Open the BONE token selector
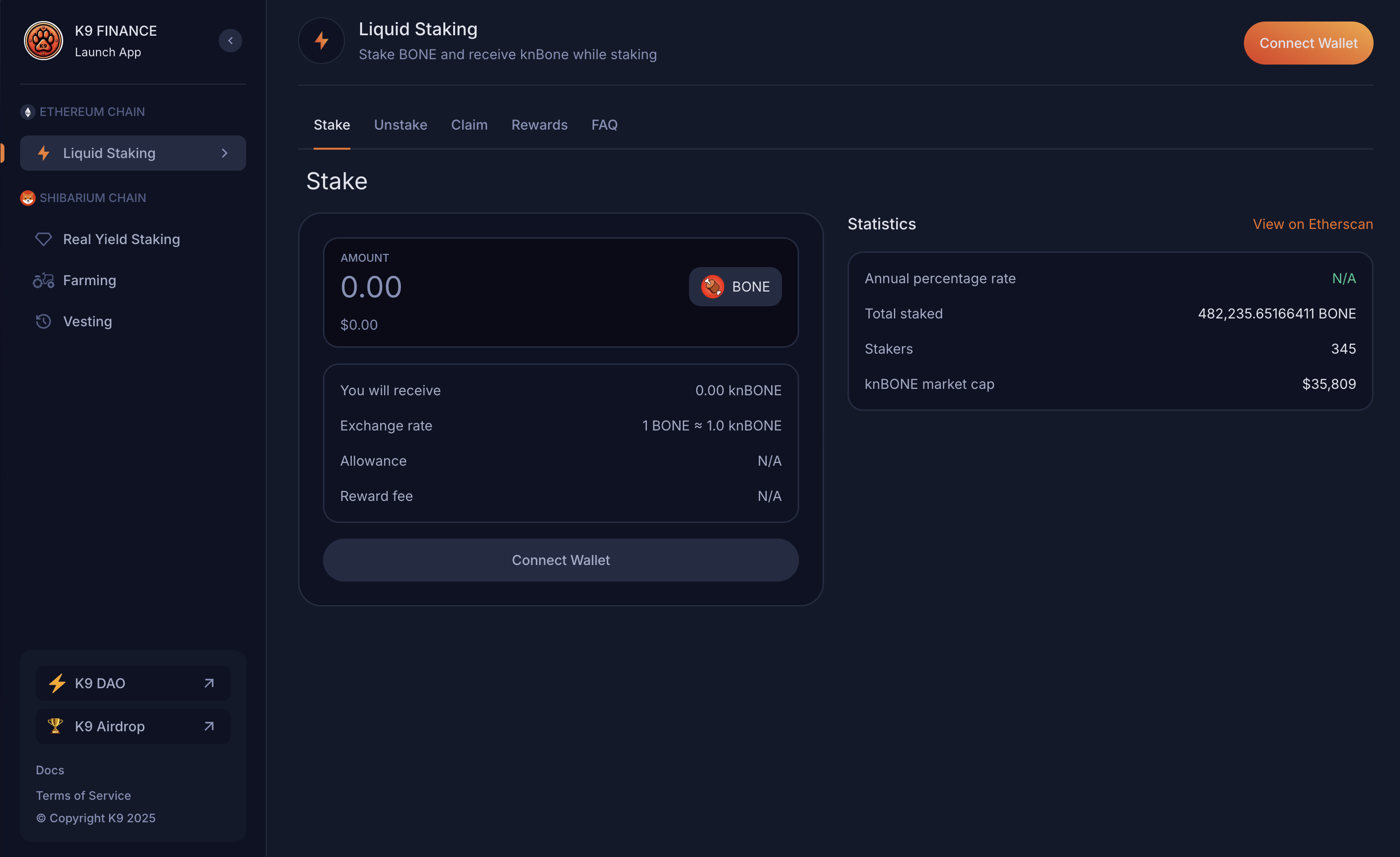 pyautogui.click(x=734, y=287)
